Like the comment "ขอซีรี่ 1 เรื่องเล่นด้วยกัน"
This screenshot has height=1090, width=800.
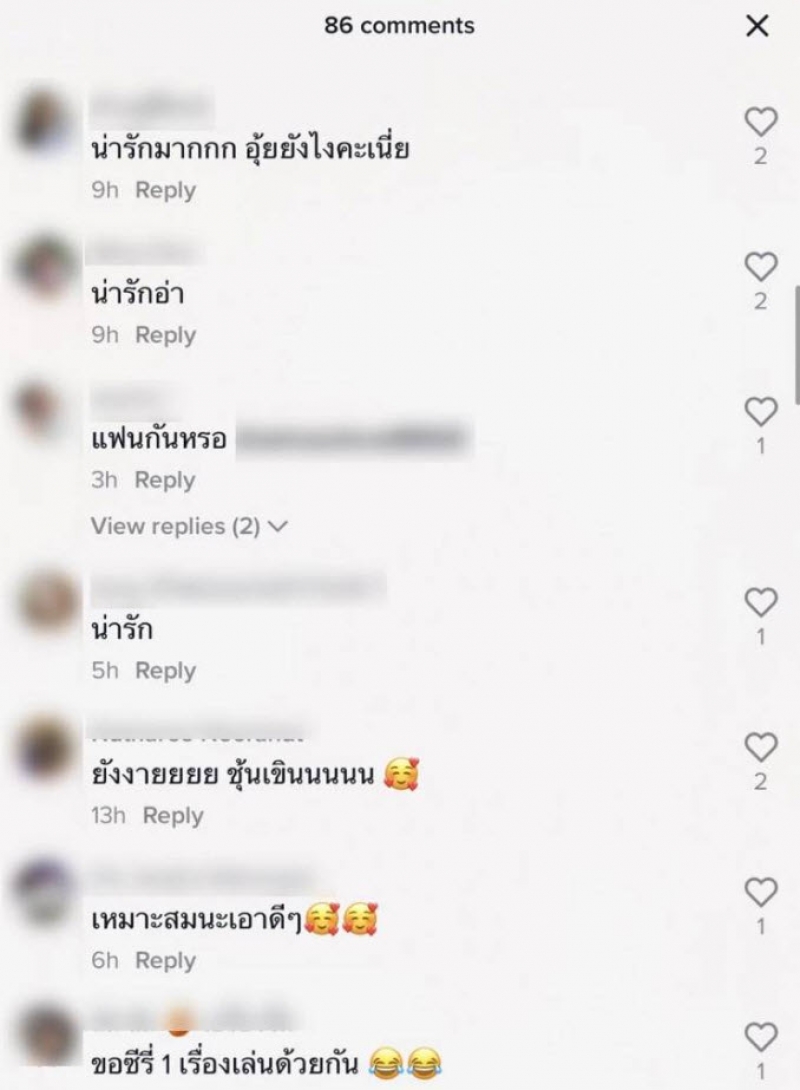(x=760, y=1037)
